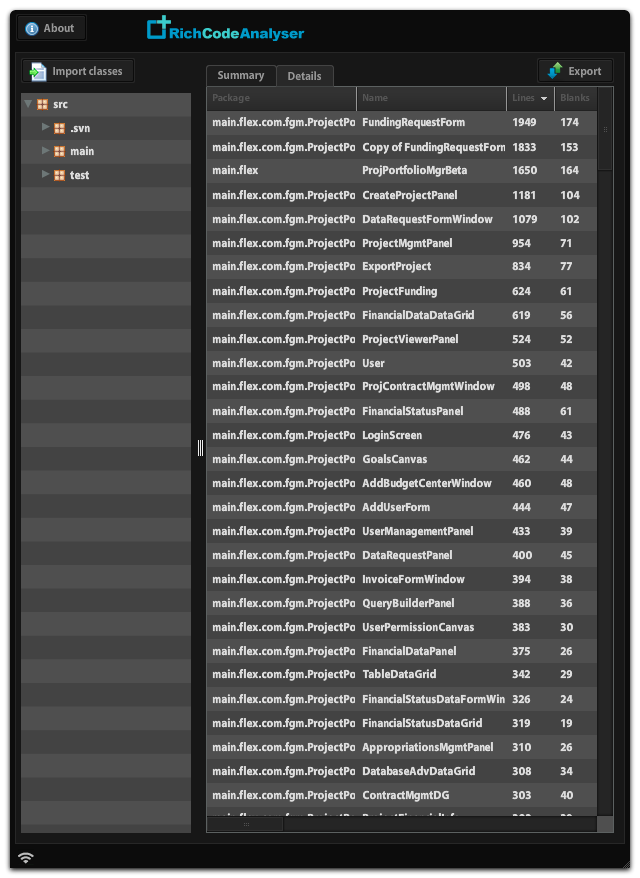Viewport: 640px width, 878px height.
Task: Click the RichCodeAnalyser logo icon
Action: pos(158,29)
